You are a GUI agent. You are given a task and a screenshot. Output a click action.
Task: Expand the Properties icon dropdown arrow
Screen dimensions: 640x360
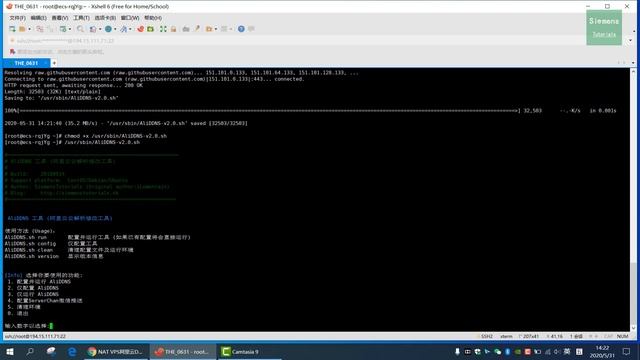[70, 29]
